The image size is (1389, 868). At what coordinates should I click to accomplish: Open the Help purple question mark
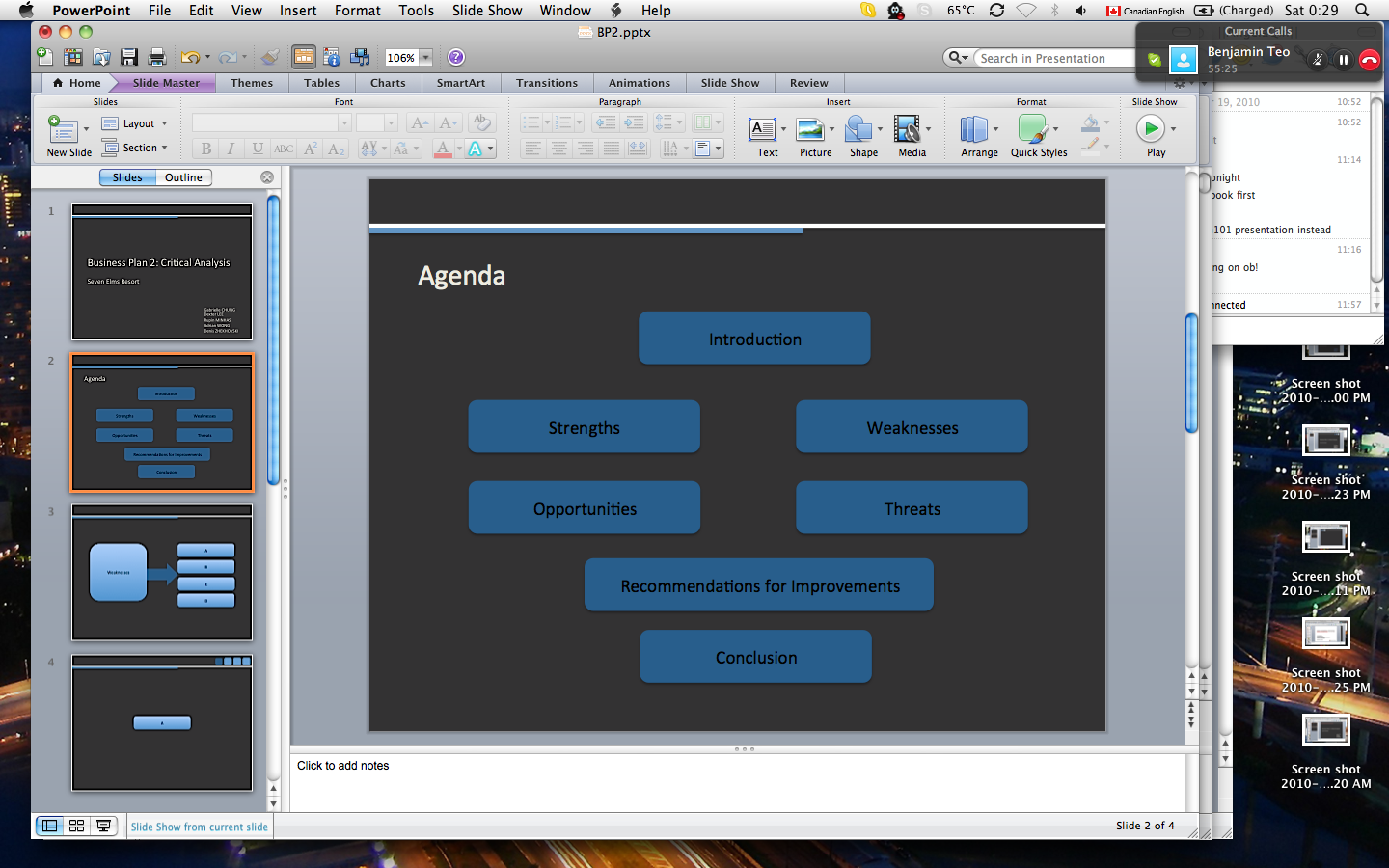(456, 58)
